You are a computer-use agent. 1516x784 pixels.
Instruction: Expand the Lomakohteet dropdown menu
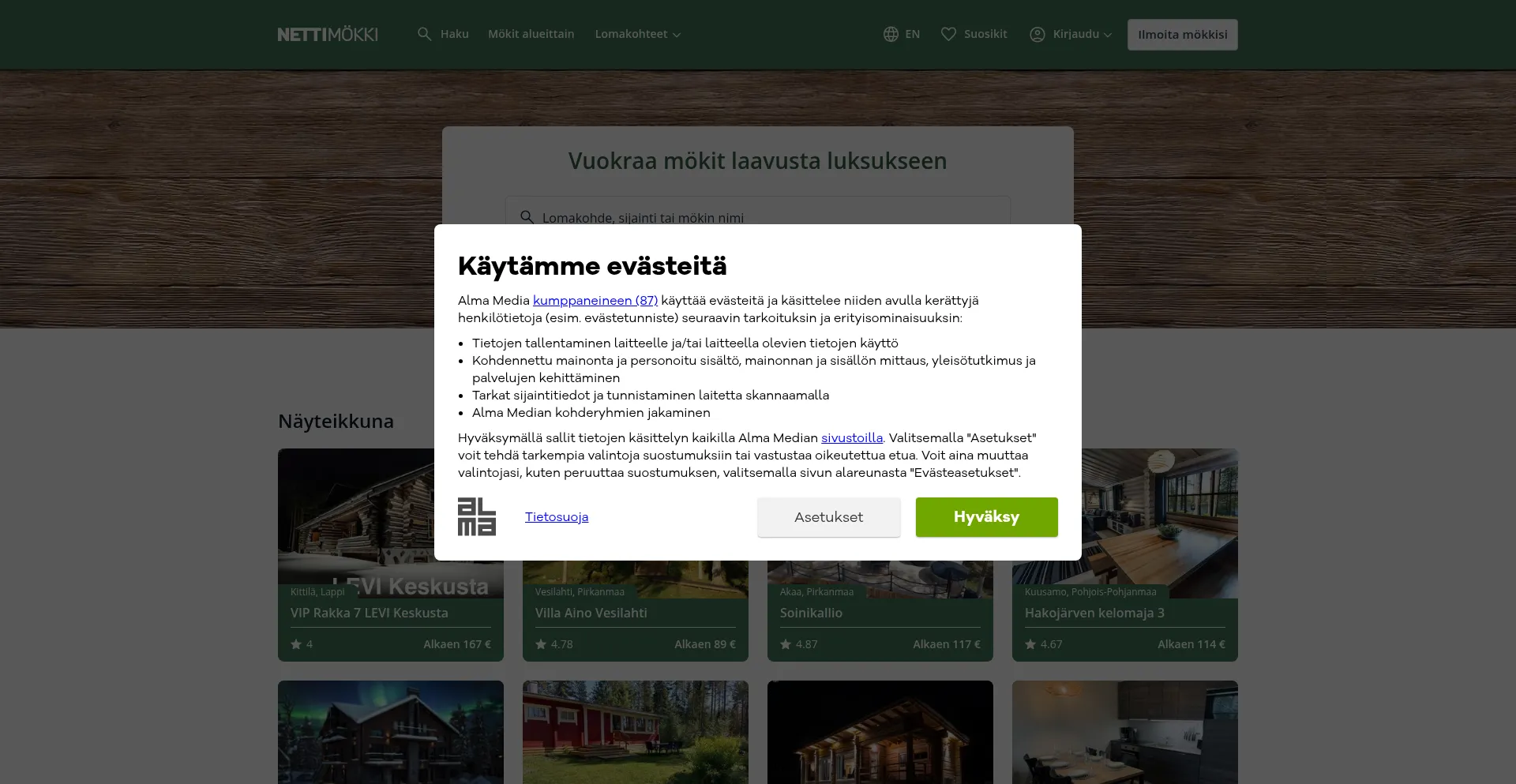pyautogui.click(x=637, y=34)
